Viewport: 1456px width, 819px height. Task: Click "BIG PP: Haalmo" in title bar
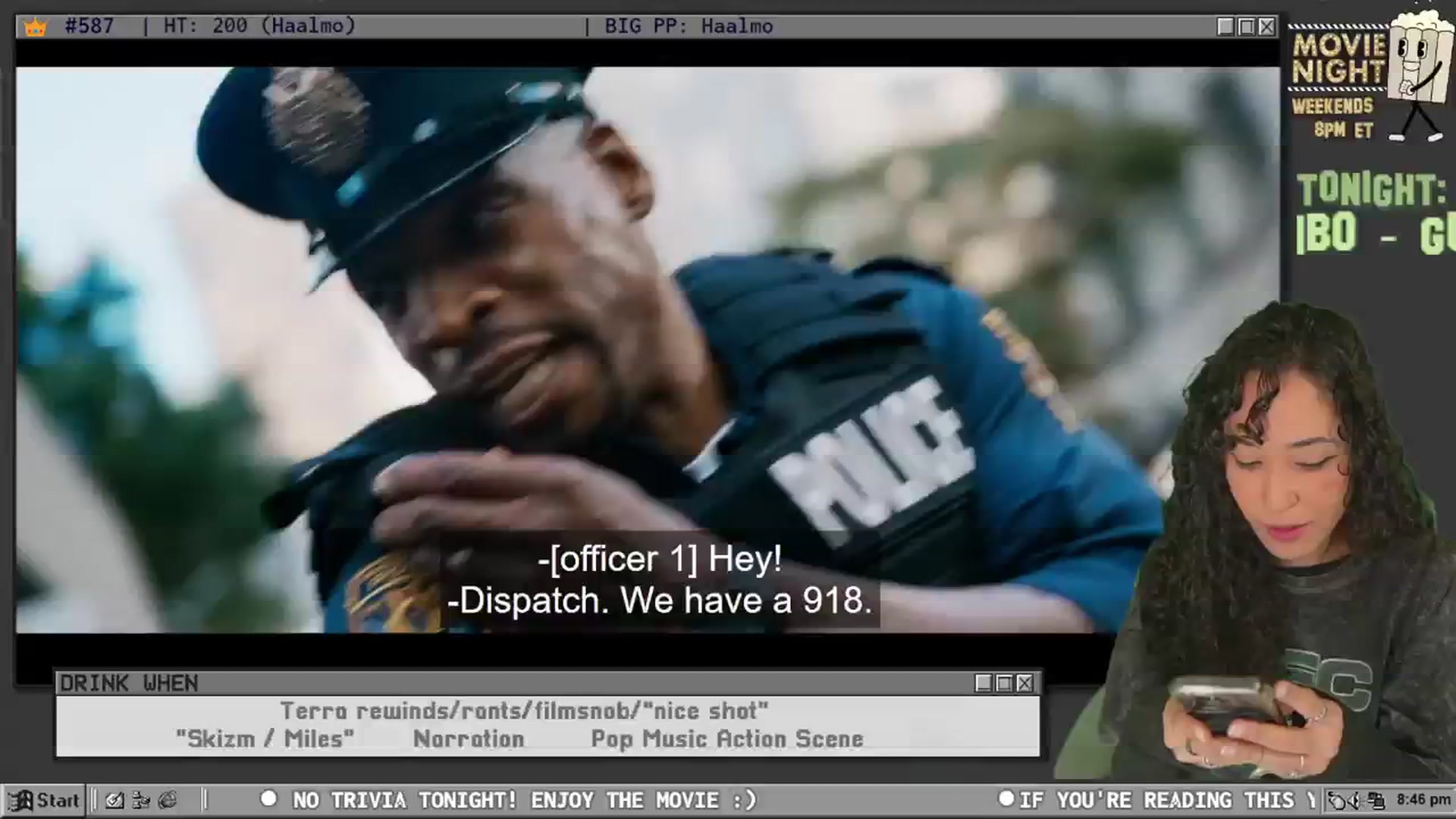(689, 27)
